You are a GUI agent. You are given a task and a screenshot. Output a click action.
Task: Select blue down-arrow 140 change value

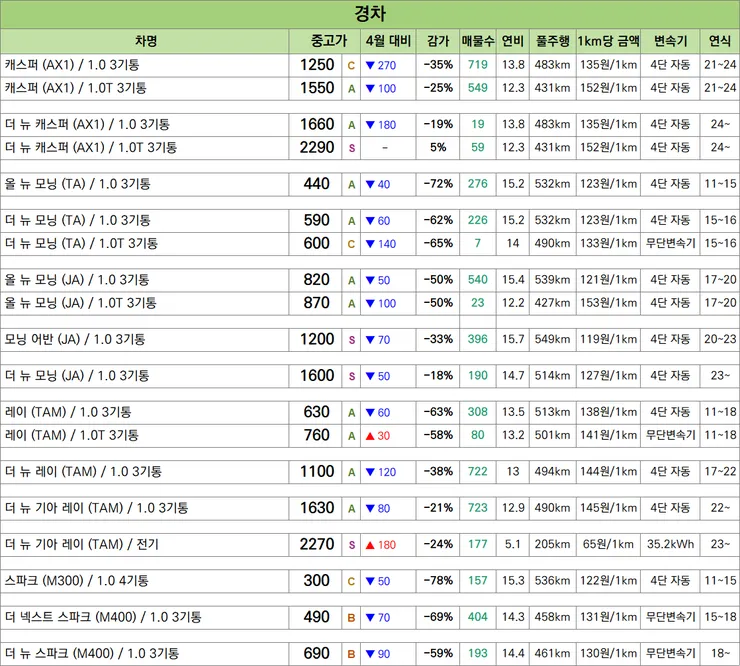pos(381,244)
